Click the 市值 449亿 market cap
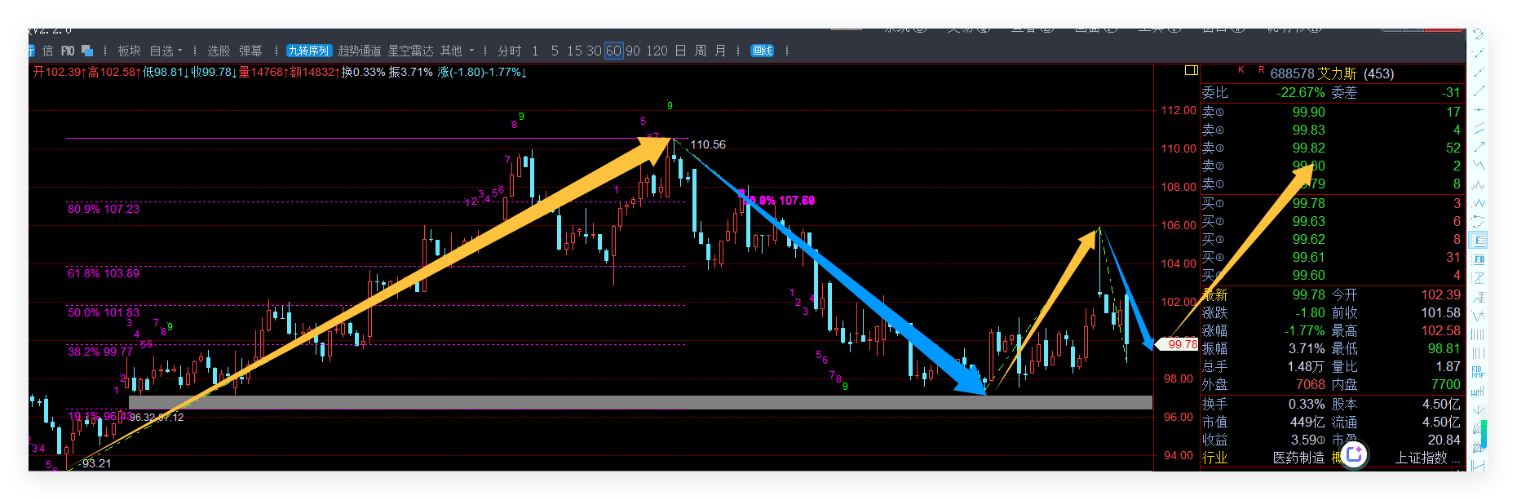Image resolution: width=1517 pixels, height=500 pixels. 1306,421
